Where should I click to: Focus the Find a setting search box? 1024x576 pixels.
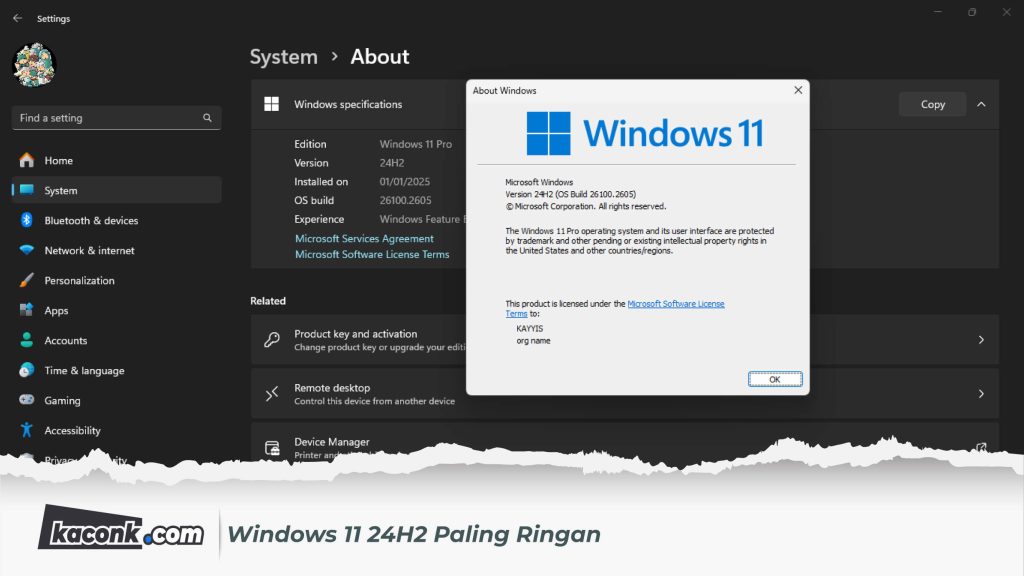tap(116, 118)
